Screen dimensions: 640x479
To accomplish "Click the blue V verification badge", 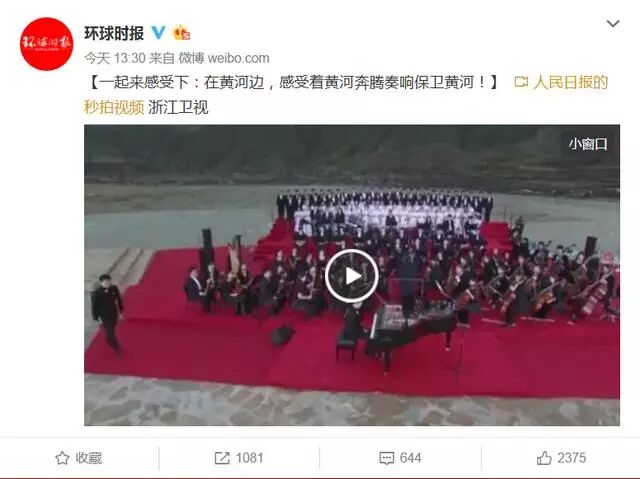I will tap(158, 33).
